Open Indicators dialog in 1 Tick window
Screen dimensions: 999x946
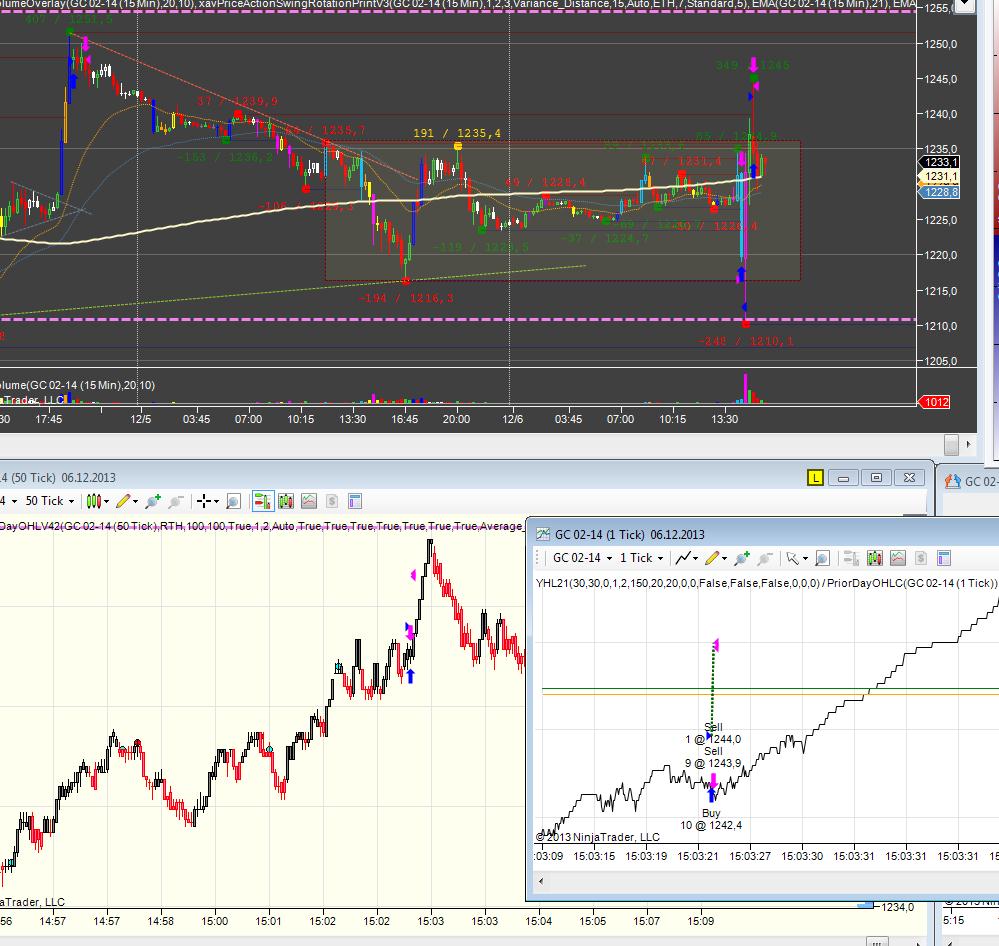[898, 559]
